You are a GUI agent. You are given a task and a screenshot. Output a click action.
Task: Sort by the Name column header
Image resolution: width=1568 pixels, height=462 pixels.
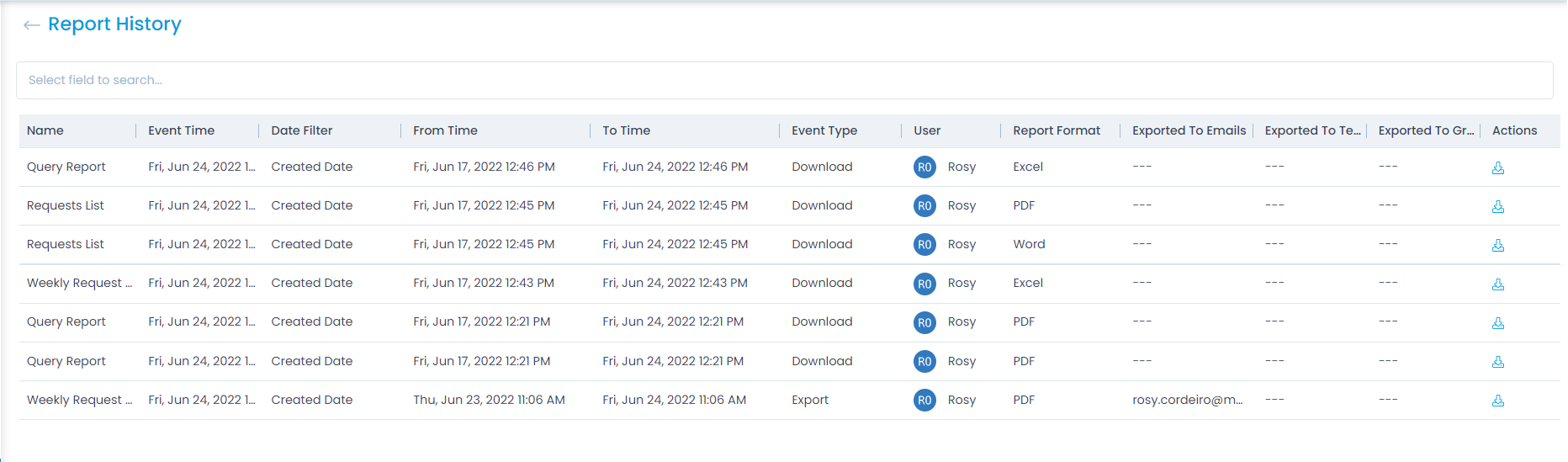45,130
